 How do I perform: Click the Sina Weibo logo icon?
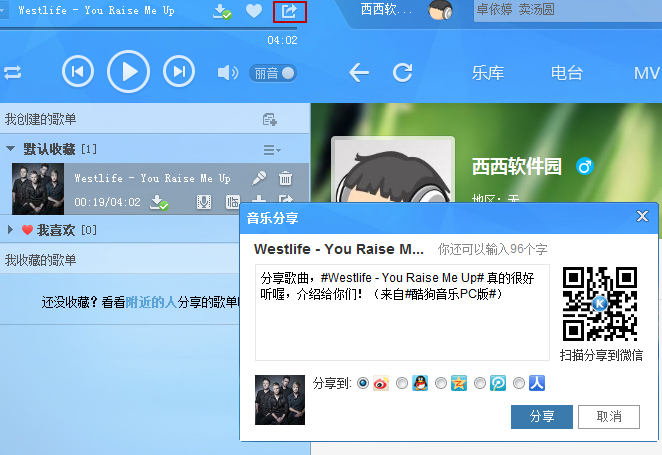(x=381, y=383)
